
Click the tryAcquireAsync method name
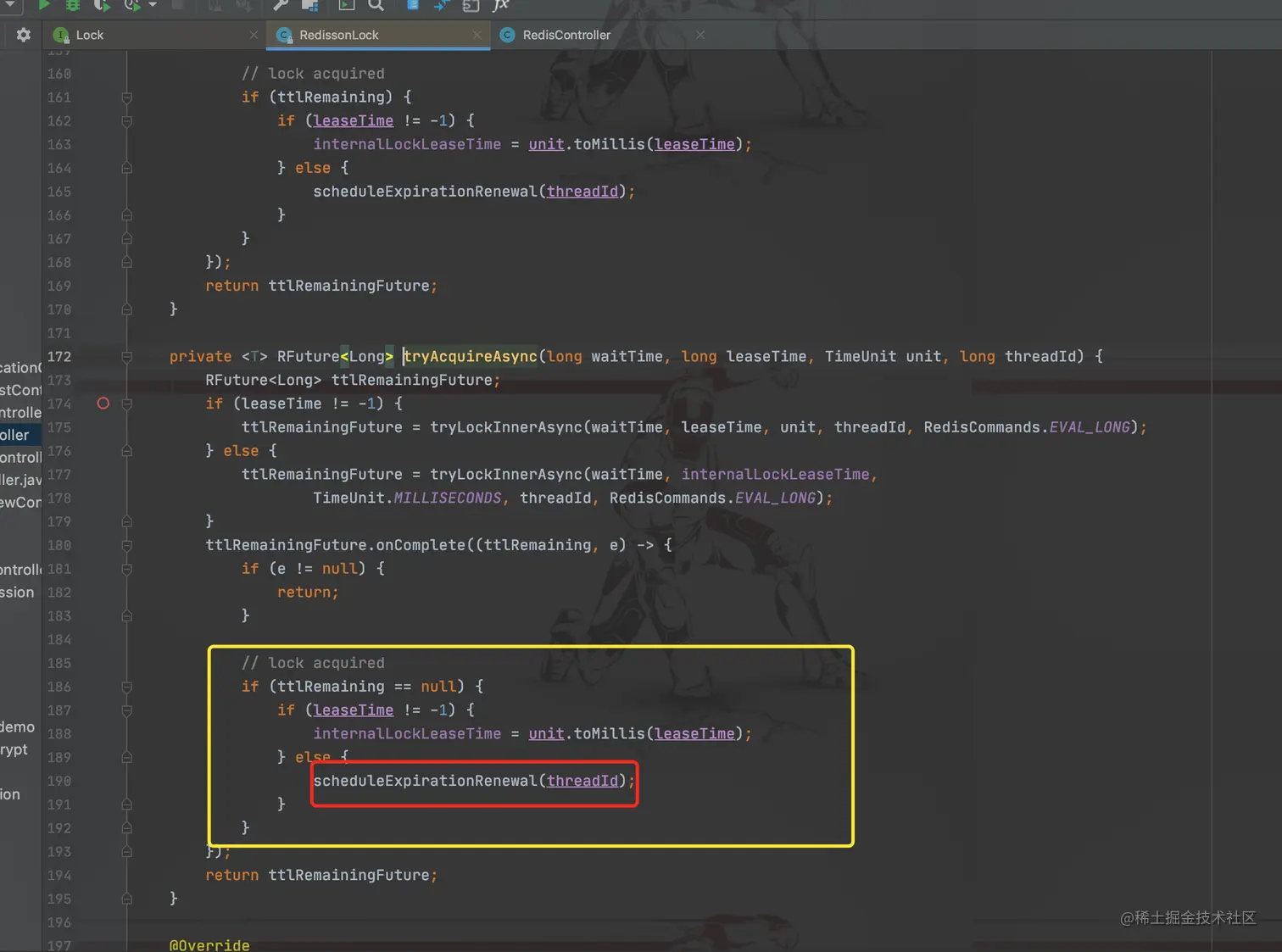pos(471,357)
